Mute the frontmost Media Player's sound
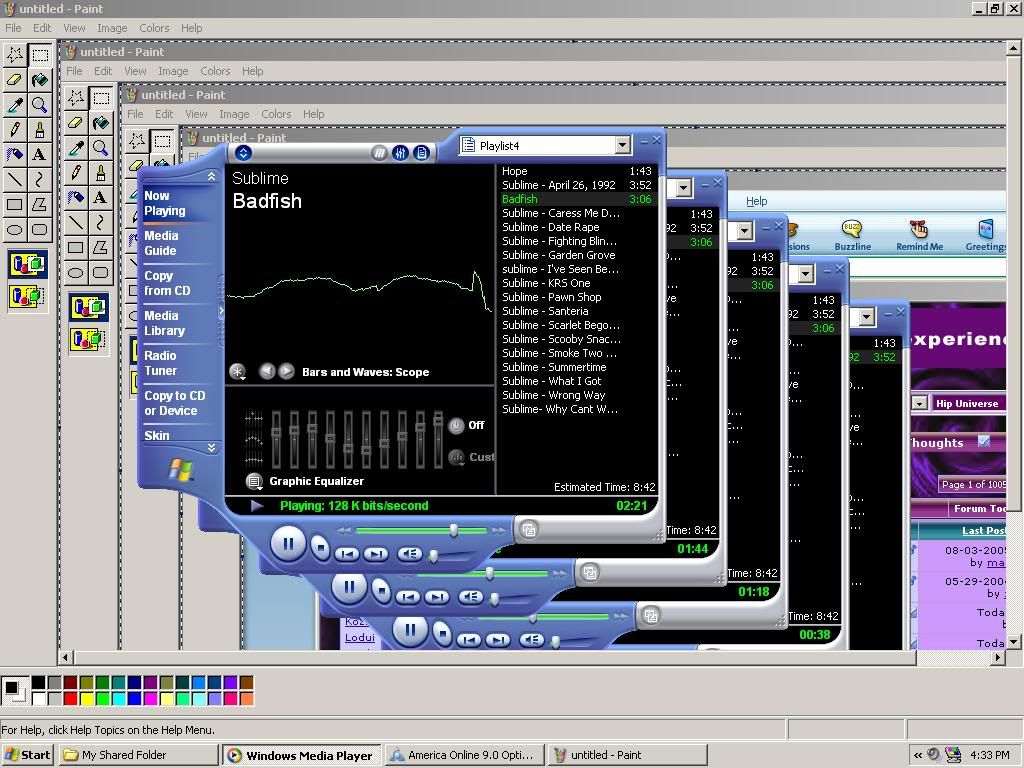Image resolution: width=1024 pixels, height=768 pixels. click(409, 553)
